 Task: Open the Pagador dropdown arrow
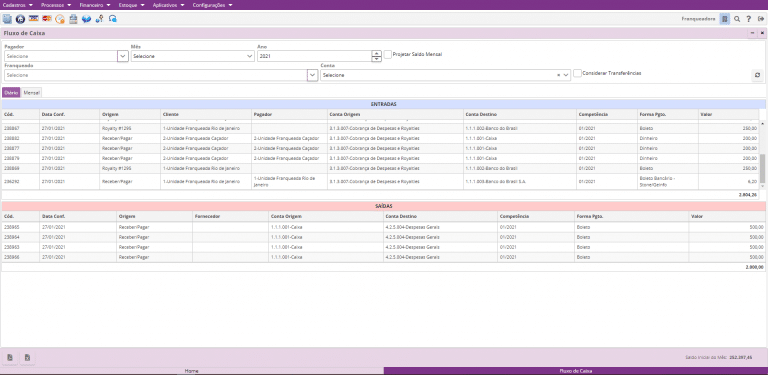[x=123, y=56]
